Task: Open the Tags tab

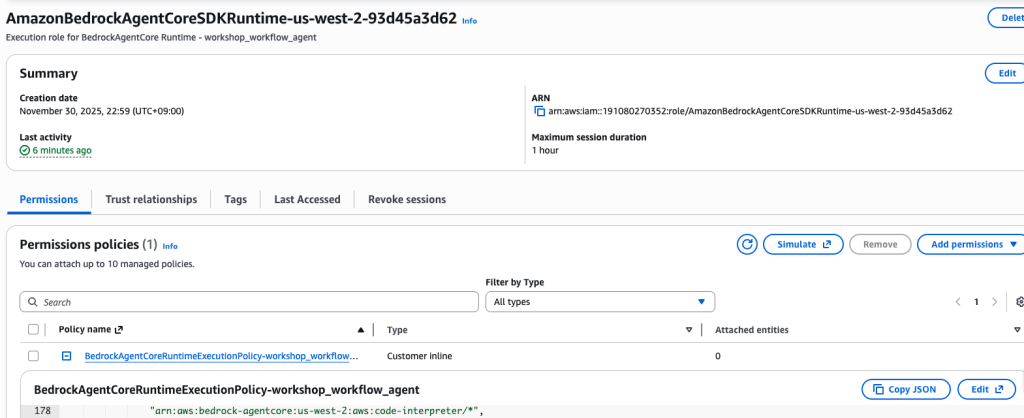Action: pos(235,199)
